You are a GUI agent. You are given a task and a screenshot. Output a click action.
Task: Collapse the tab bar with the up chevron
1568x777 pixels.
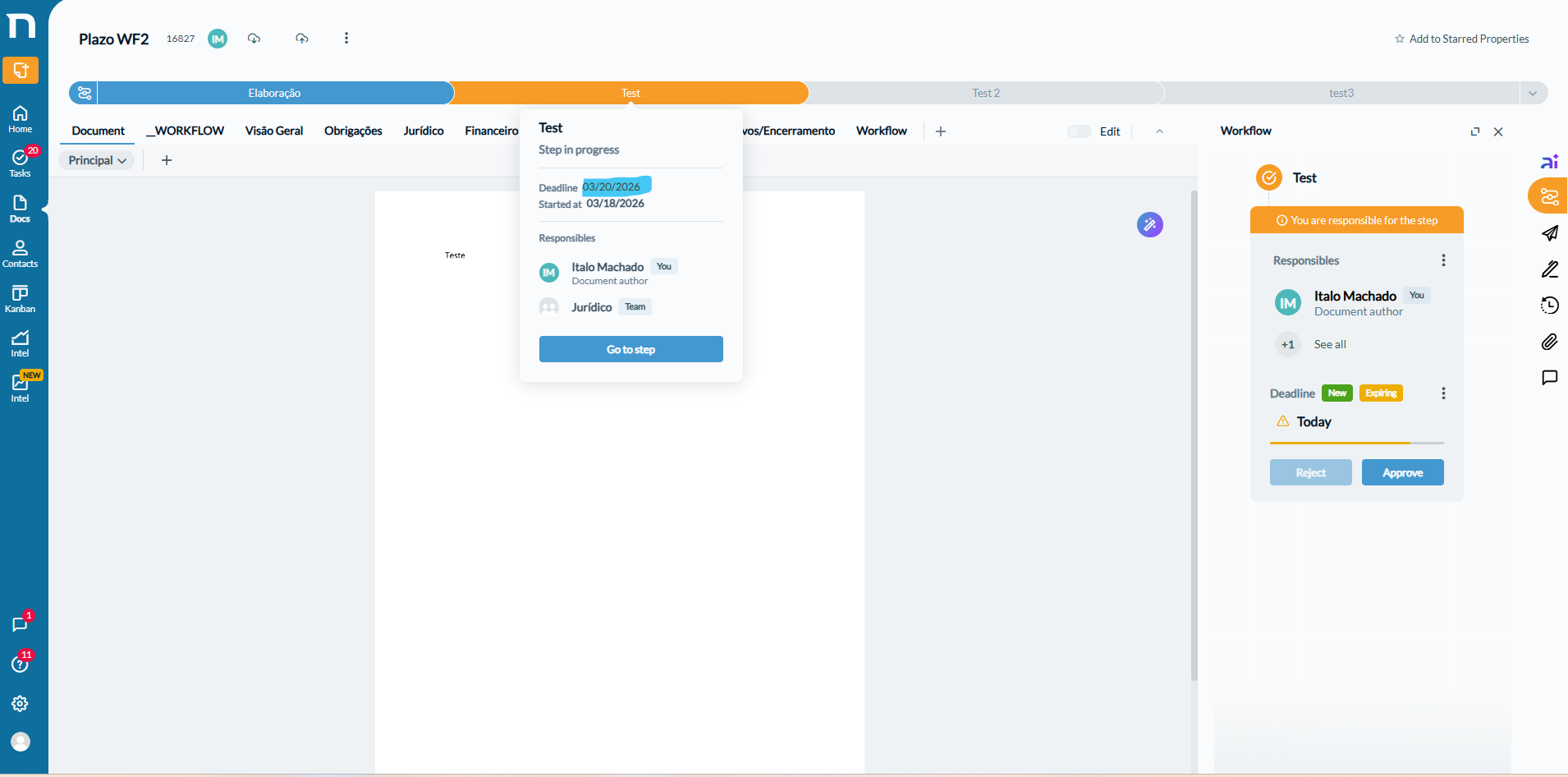[1159, 131]
